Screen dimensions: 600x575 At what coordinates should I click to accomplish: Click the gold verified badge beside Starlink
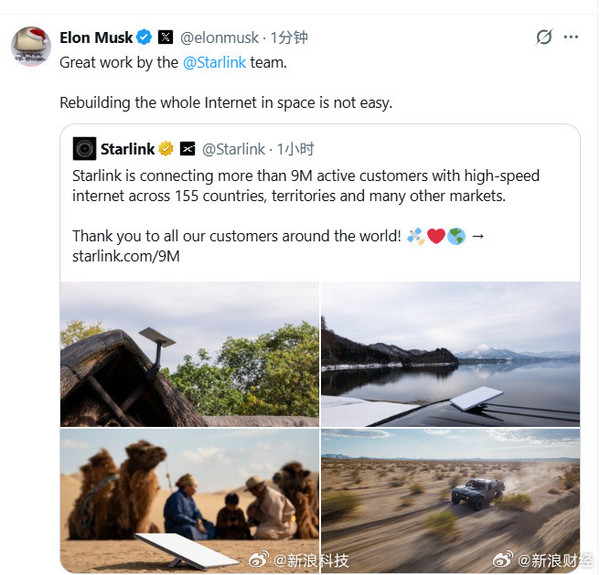coord(166,149)
